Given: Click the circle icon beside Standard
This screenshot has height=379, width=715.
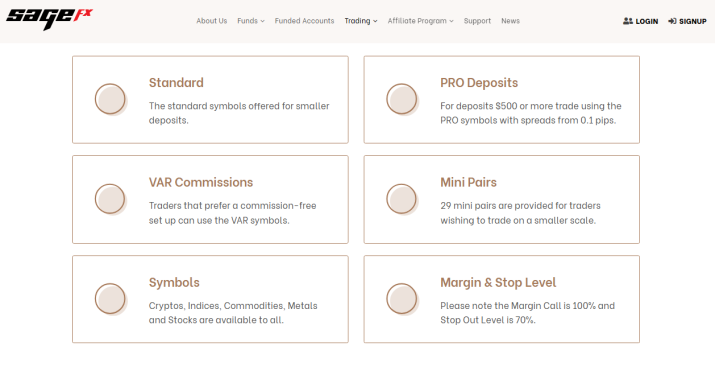Looking at the screenshot, I should coord(110,99).
